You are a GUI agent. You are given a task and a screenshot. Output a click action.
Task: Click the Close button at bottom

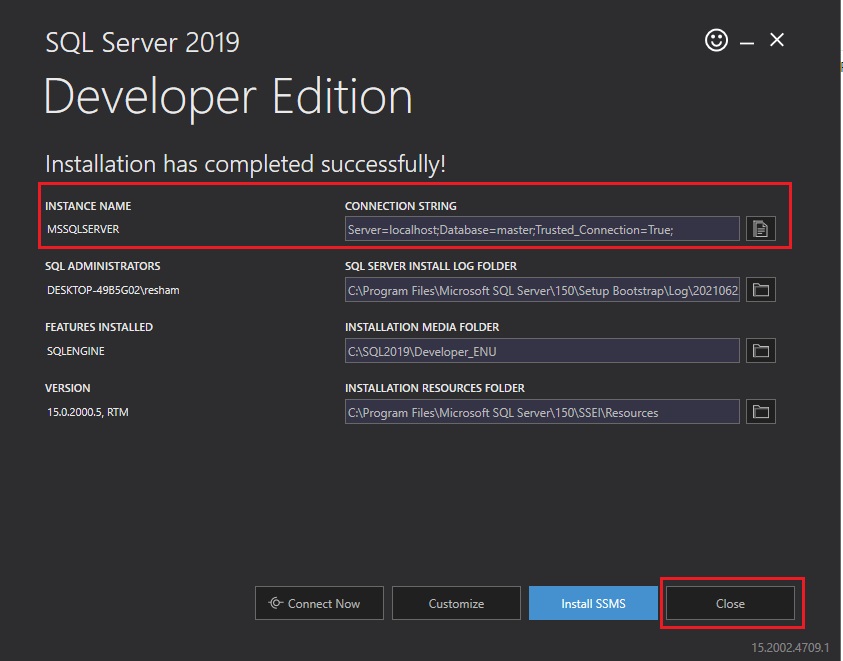click(x=730, y=603)
